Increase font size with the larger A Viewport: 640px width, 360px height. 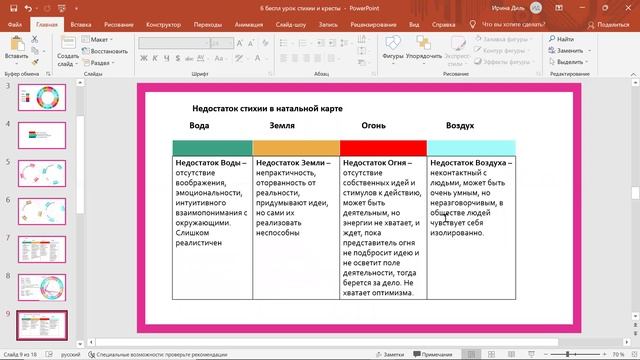coord(240,43)
